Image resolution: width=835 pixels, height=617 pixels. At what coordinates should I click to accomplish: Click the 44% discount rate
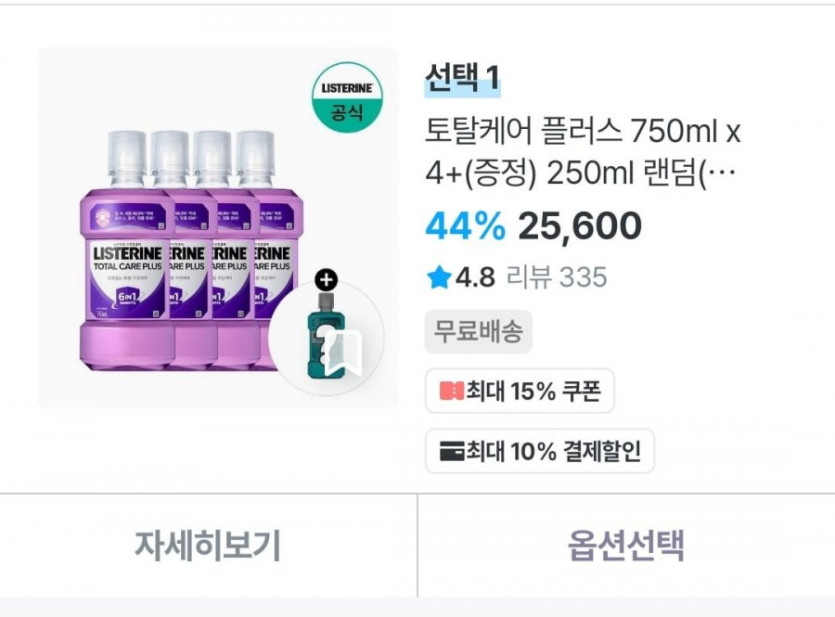[x=465, y=227]
